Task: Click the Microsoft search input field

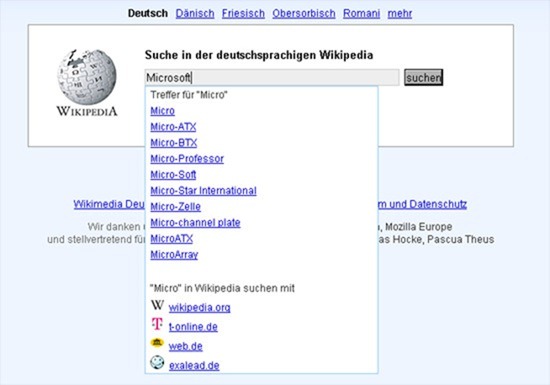Action: tap(272, 77)
